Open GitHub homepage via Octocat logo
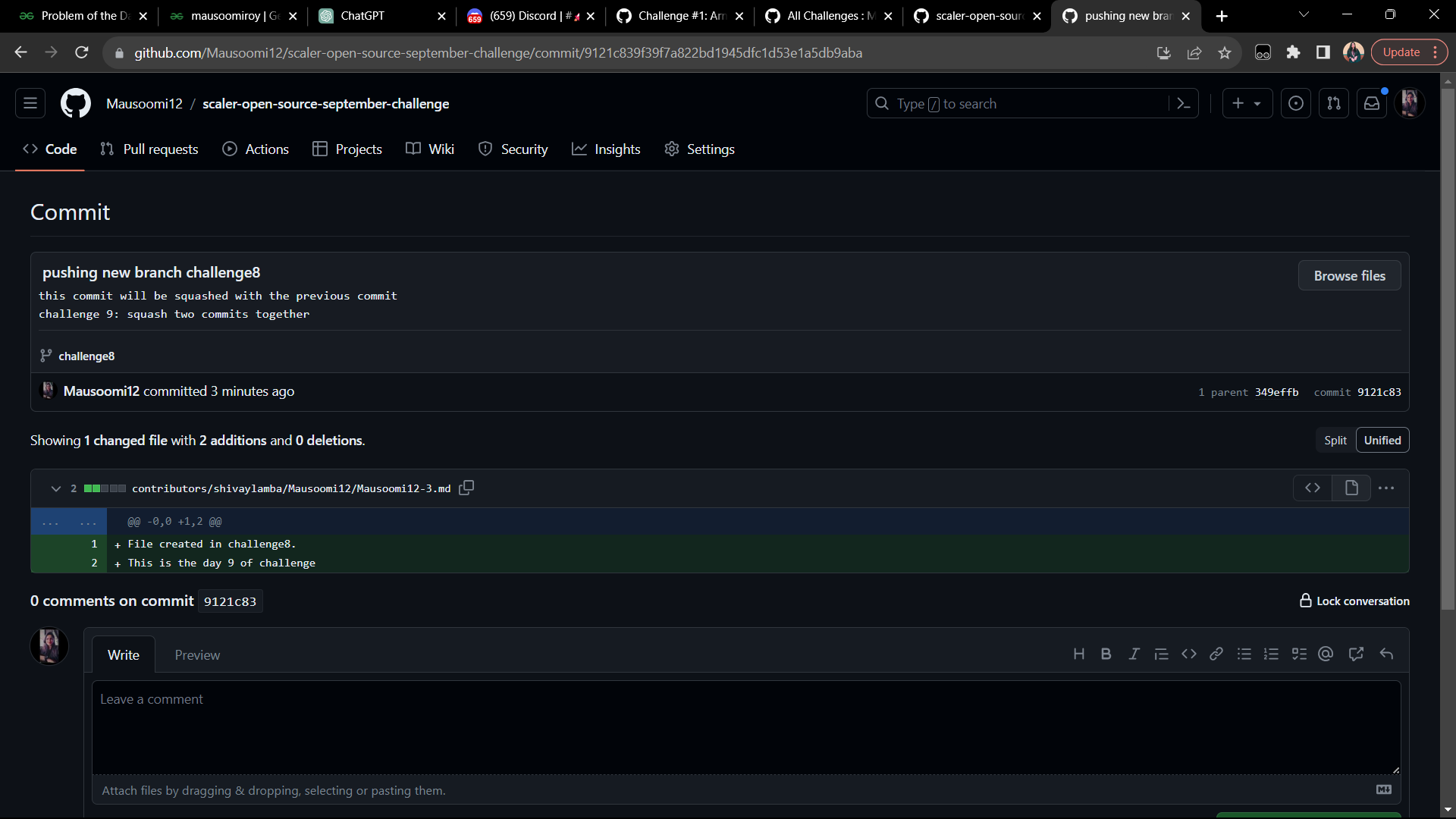 coord(75,104)
